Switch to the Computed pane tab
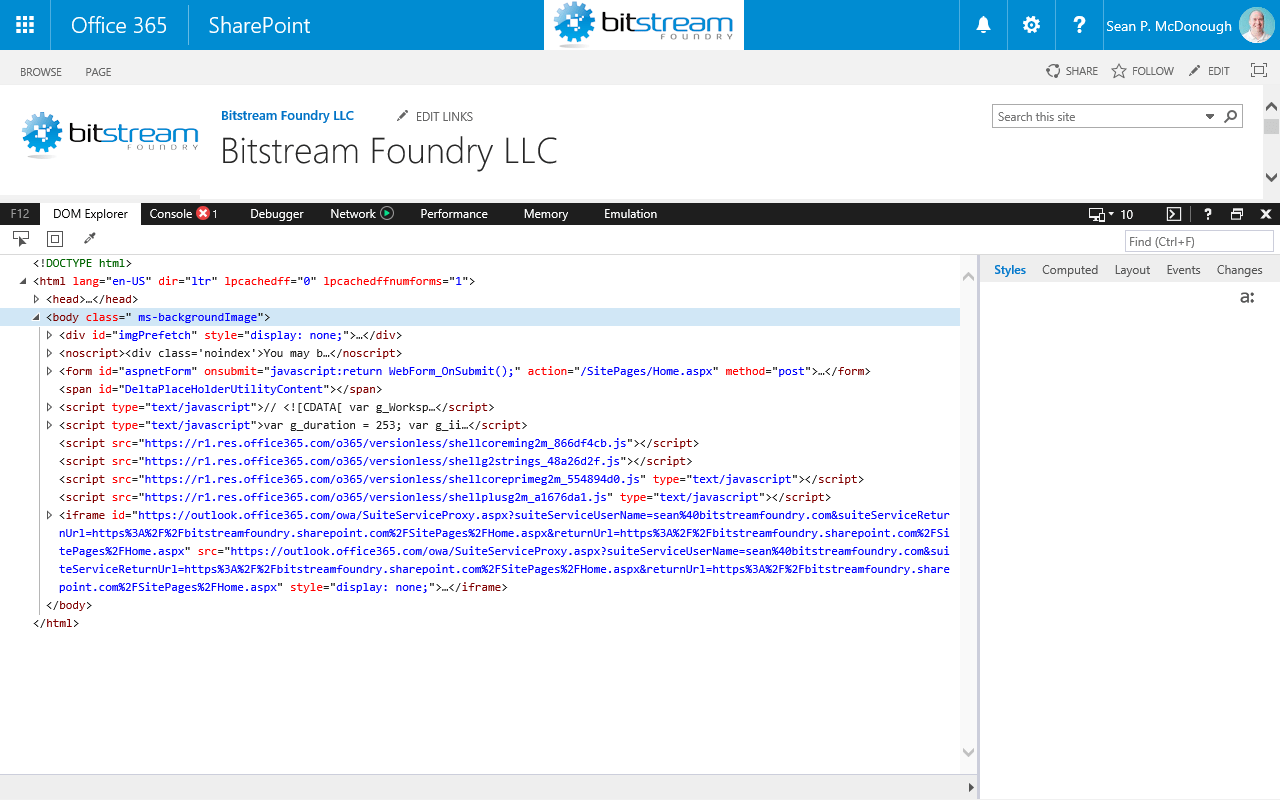 pyautogui.click(x=1070, y=270)
